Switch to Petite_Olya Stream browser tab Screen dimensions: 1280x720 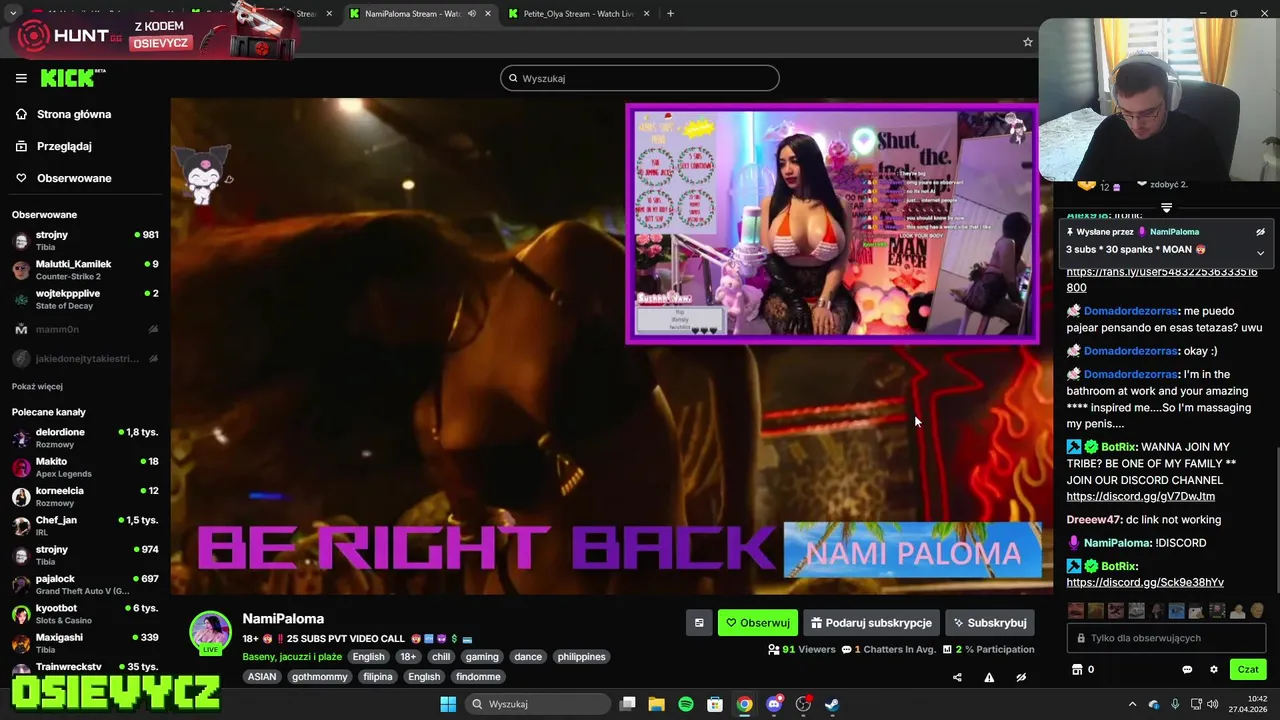coord(578,14)
